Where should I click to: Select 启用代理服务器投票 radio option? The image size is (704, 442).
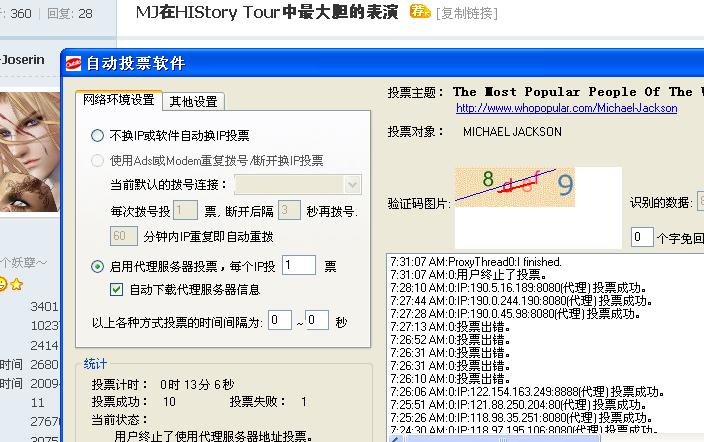(x=97, y=266)
